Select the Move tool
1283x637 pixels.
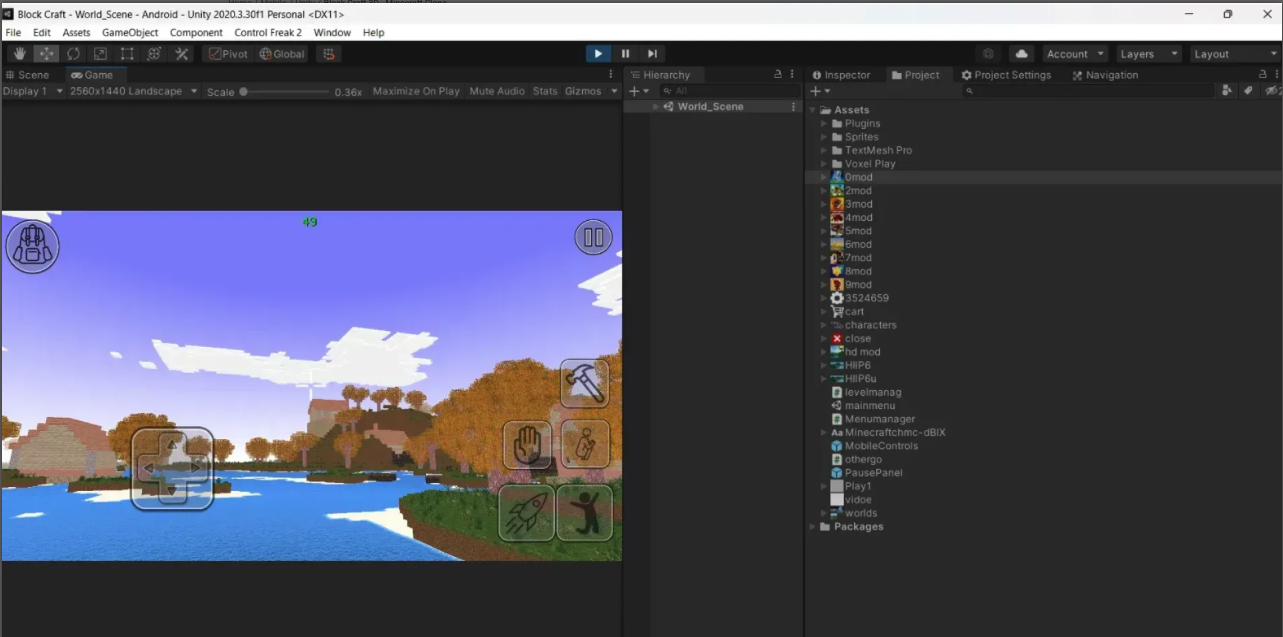47,54
